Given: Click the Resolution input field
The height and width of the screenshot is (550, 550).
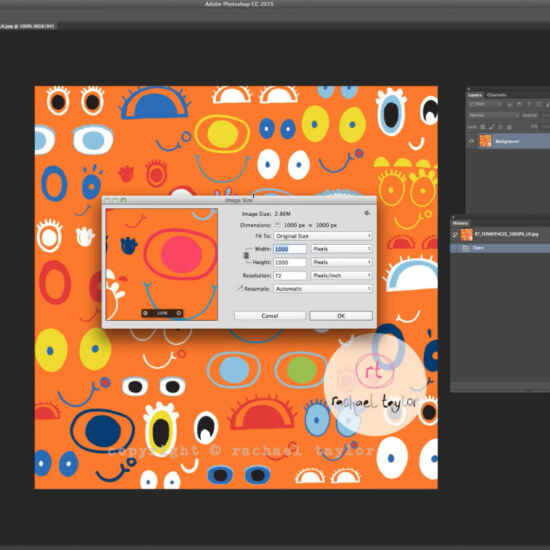Looking at the screenshot, I should [x=290, y=276].
